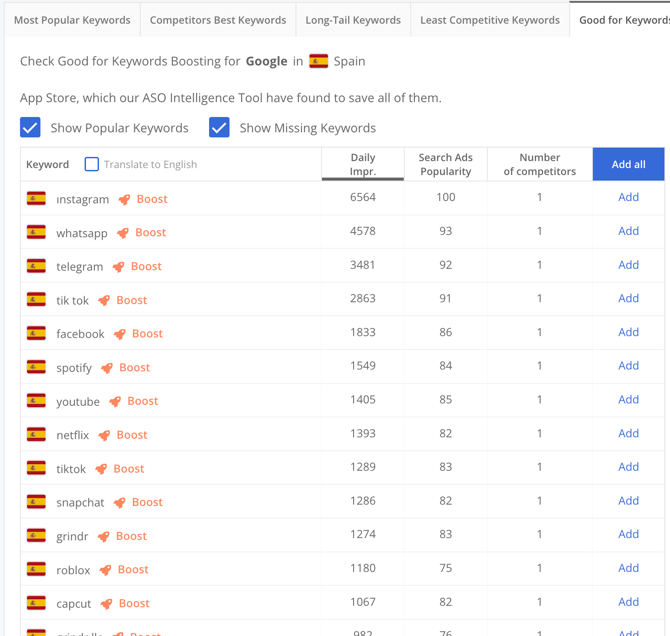The image size is (670, 636).
Task: Sort by Number of competitors column
Action: [539, 164]
